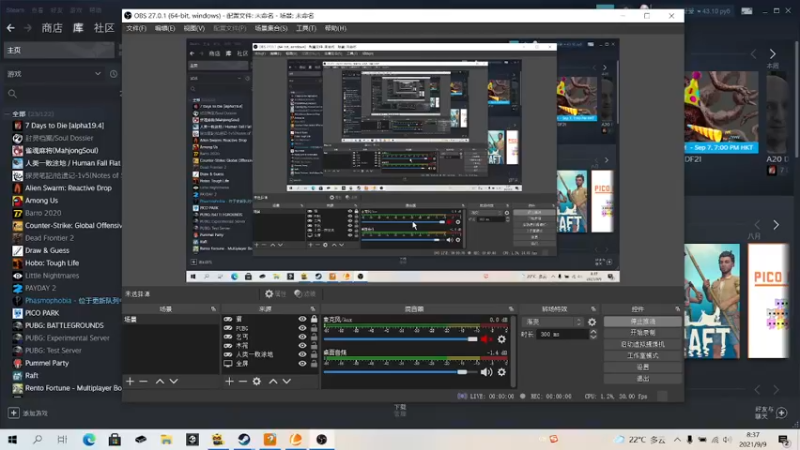
Task: Click the upper right chevron in the Steam showcase
Action: pos(772,54)
